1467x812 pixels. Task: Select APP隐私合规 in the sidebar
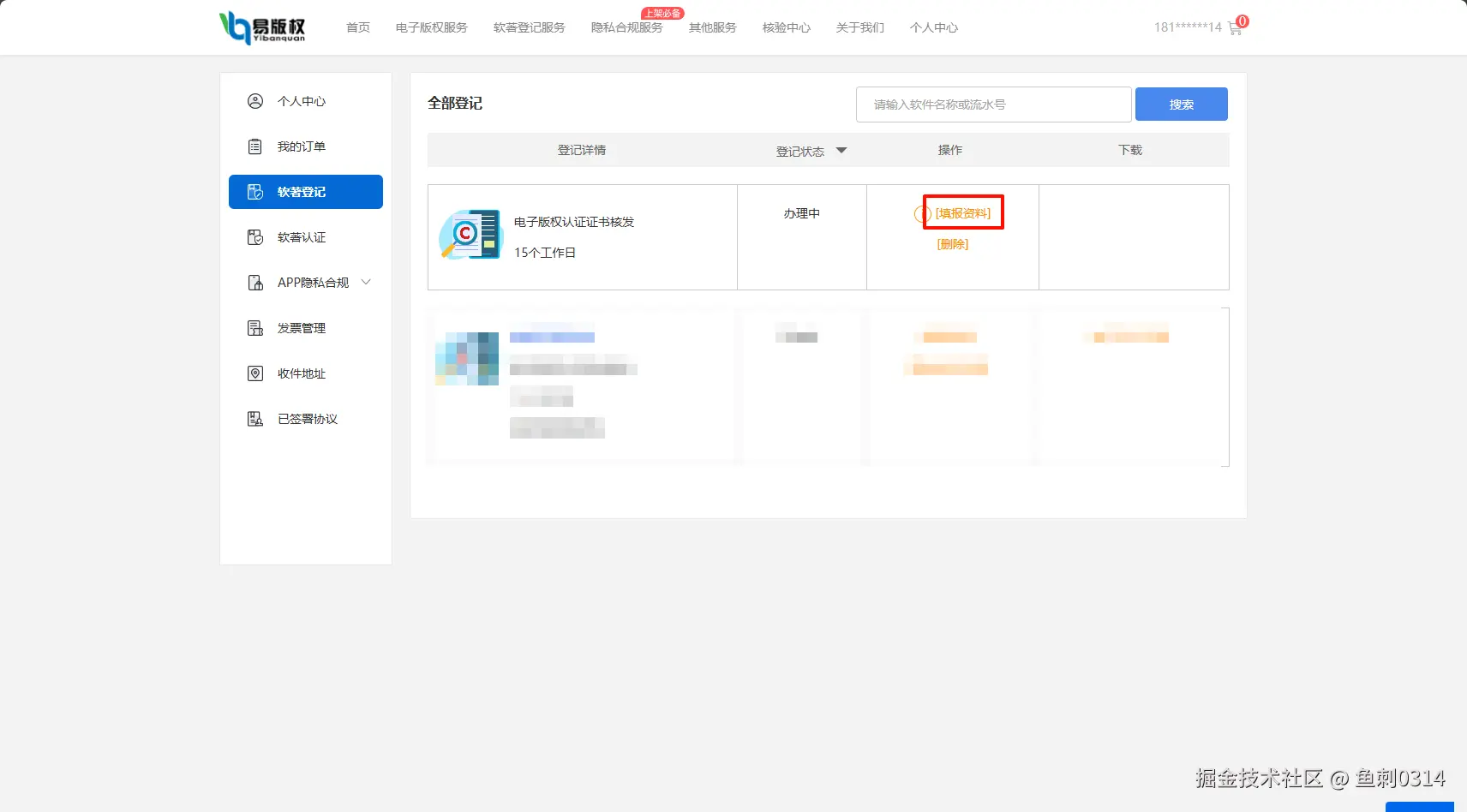tap(314, 283)
